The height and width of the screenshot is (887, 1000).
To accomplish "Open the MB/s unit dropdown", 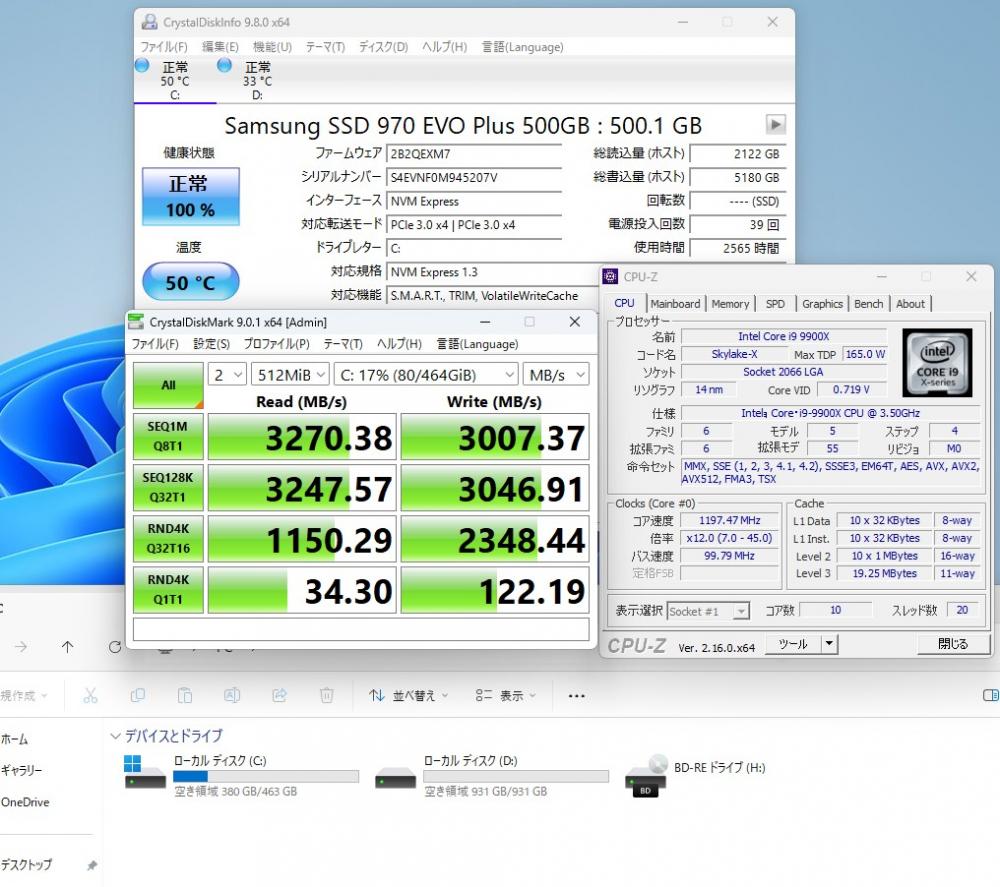I will click(x=555, y=375).
